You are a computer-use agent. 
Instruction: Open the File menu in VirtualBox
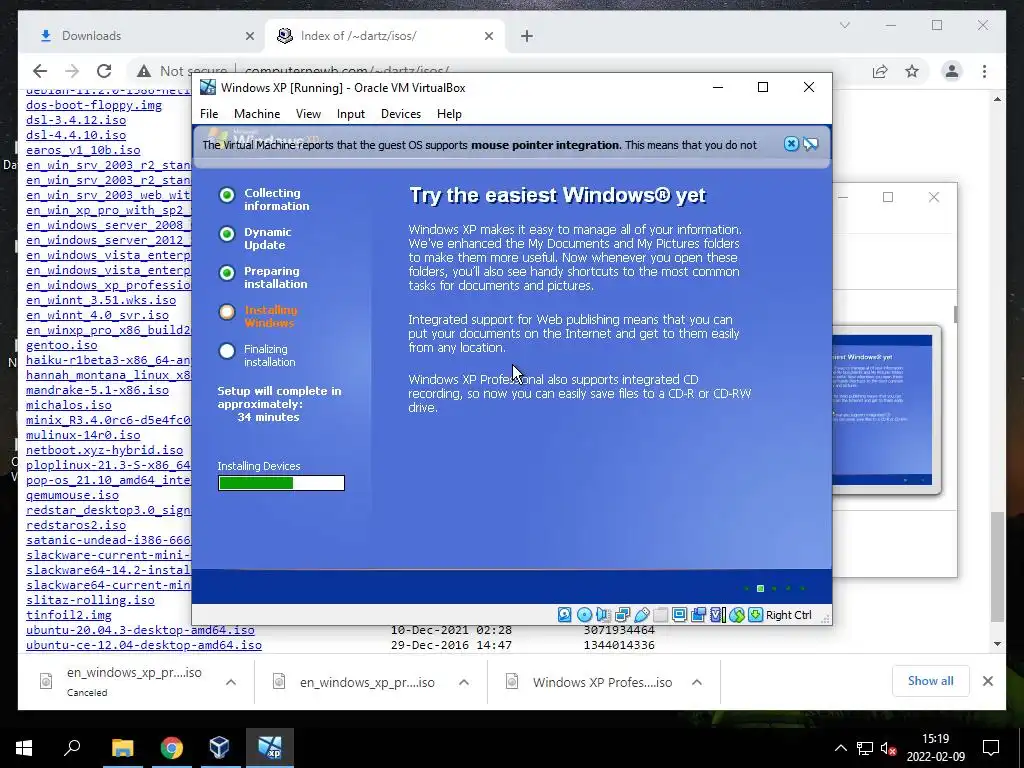coord(209,114)
